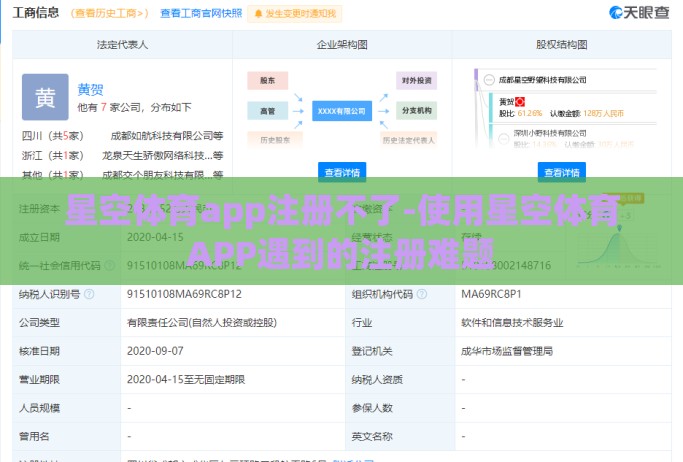Click the 英文名称 label
Viewport: 683px width, 462px height.
(372, 436)
